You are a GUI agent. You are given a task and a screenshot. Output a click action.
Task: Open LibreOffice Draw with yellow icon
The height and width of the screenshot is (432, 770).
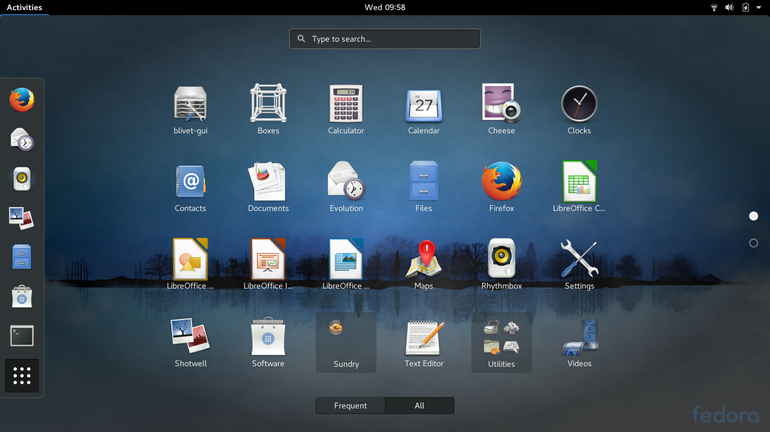coord(190,265)
